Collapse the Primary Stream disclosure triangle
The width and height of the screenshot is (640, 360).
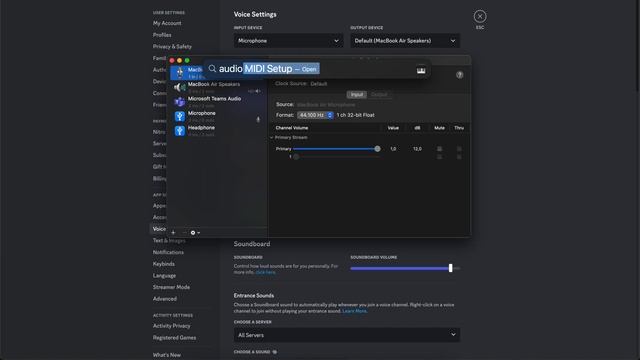[x=271, y=138]
